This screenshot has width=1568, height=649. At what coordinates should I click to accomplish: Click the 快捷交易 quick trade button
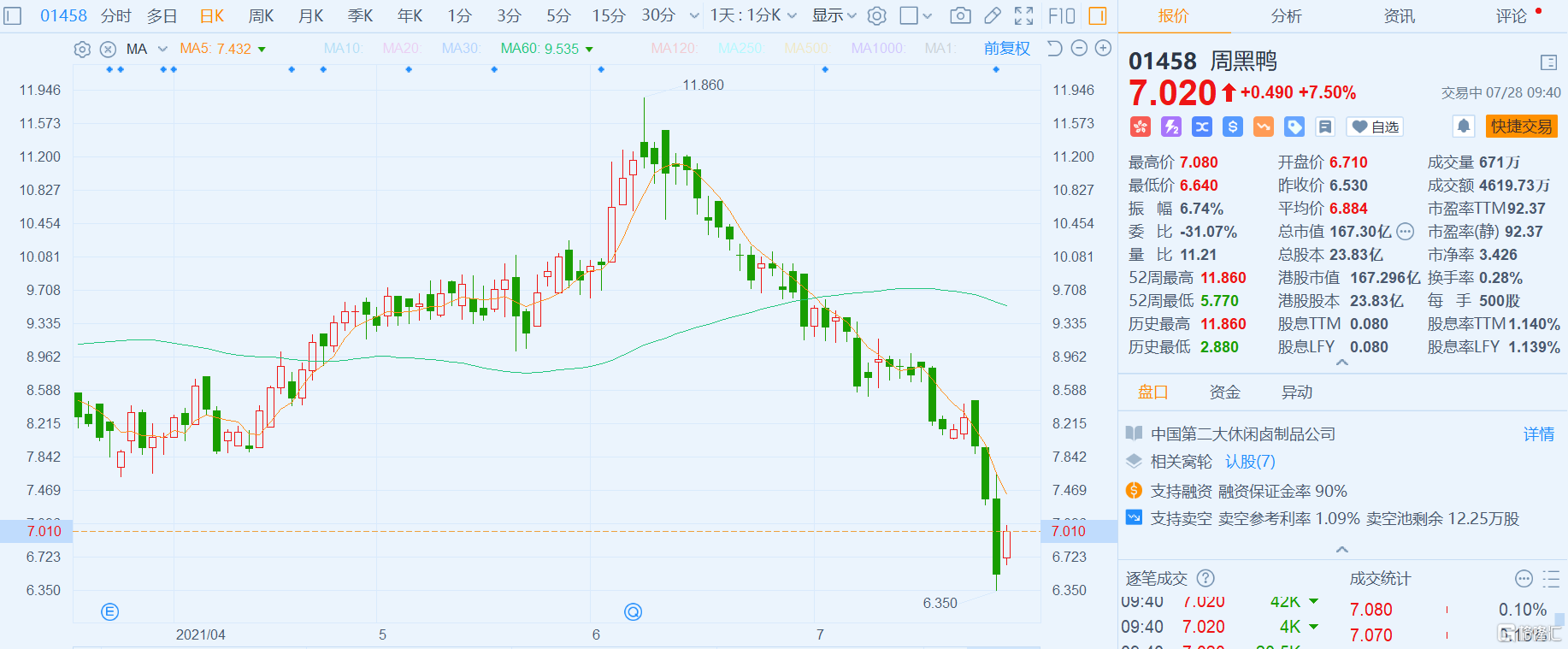[1521, 127]
